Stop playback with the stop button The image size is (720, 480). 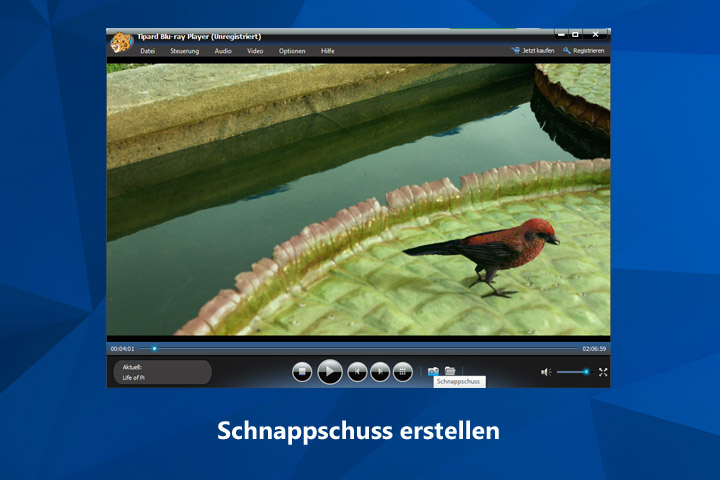pos(302,372)
